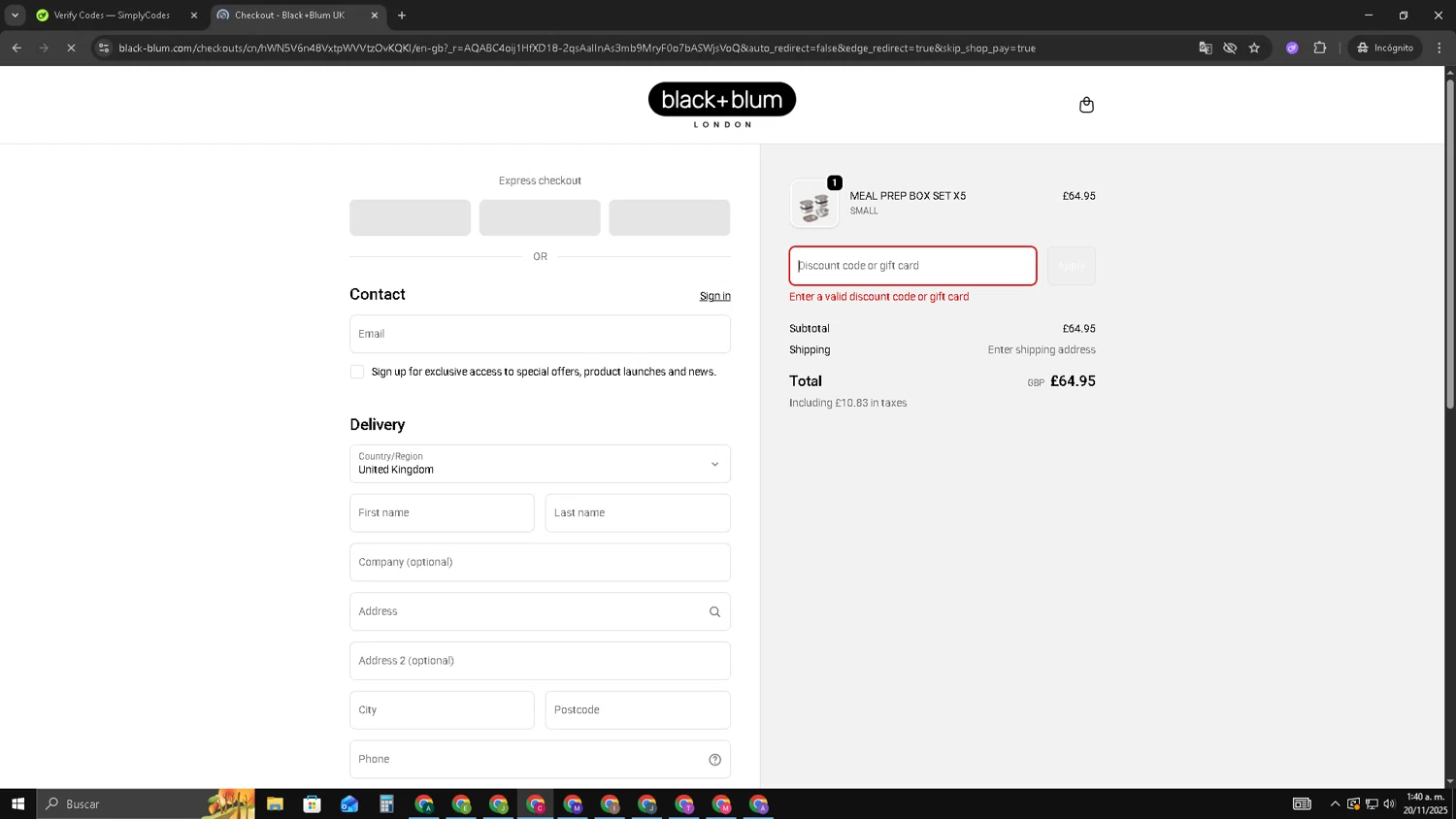
Task: Open the Extensions puzzle-piece menu
Action: click(1320, 48)
